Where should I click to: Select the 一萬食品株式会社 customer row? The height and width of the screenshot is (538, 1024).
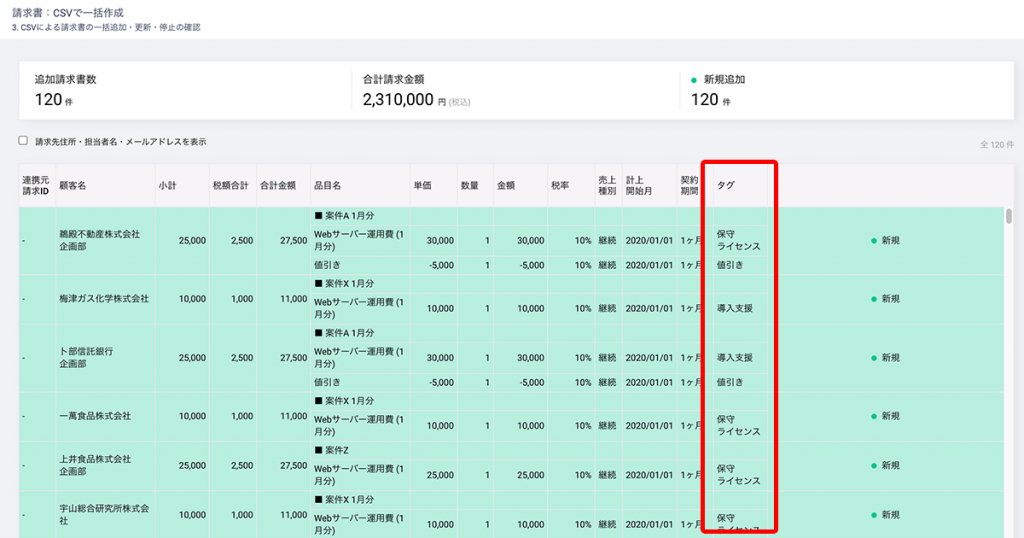point(511,416)
